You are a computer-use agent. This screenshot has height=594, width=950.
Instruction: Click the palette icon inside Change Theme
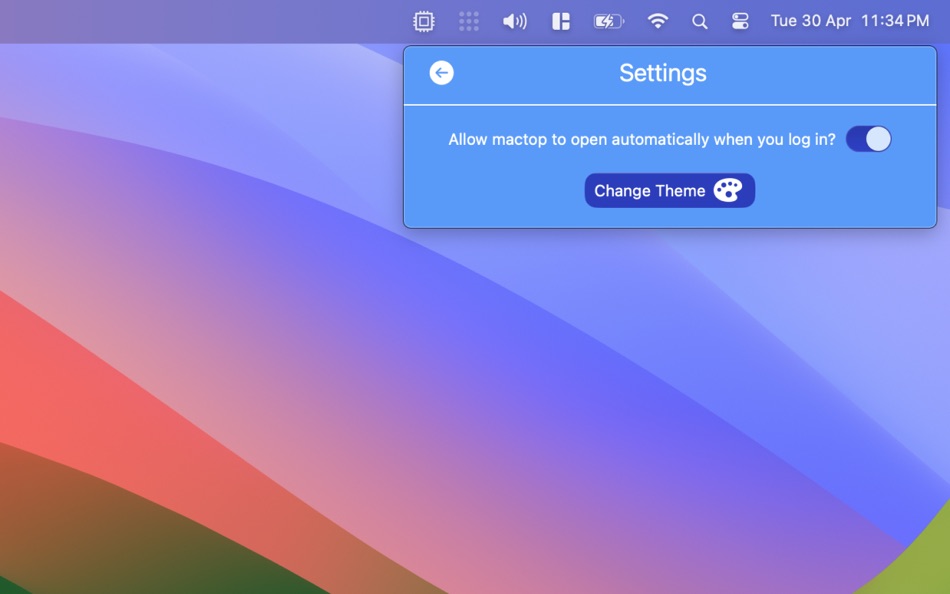(729, 190)
